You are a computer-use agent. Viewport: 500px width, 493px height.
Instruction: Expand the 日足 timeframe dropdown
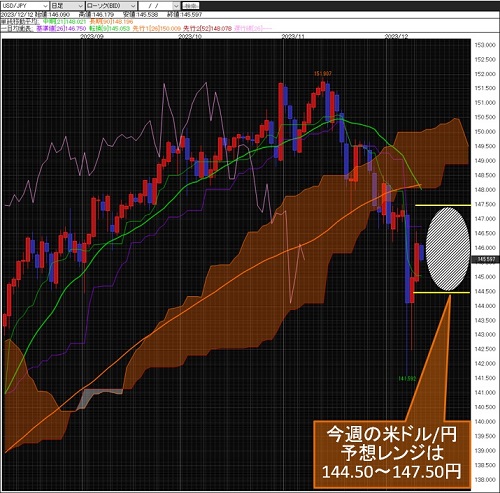click(67, 6)
